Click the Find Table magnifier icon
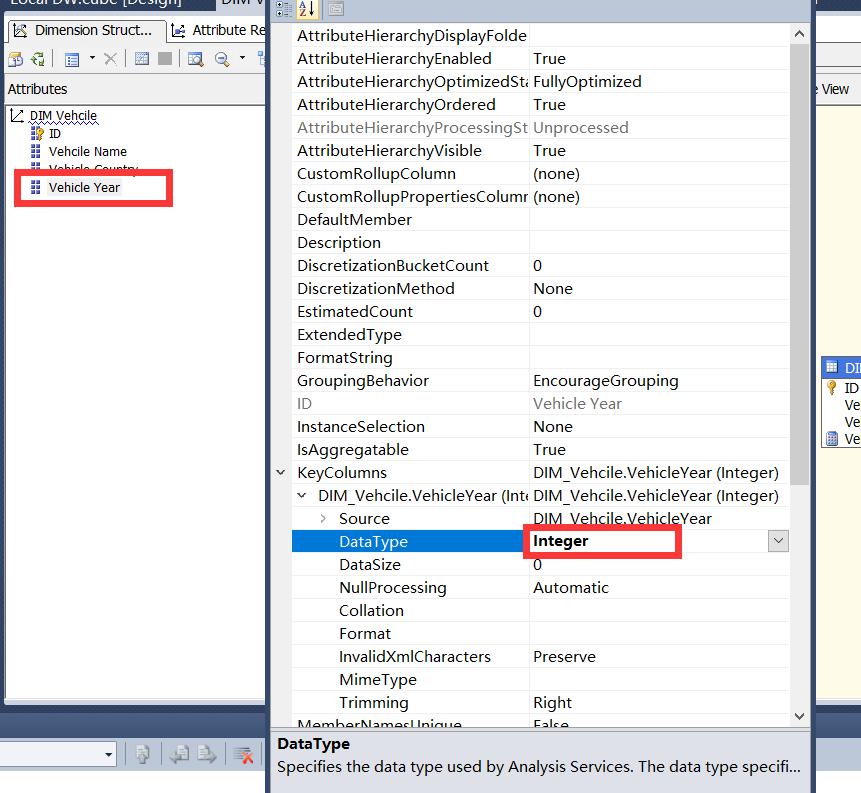This screenshot has height=793, width=861. (195, 59)
